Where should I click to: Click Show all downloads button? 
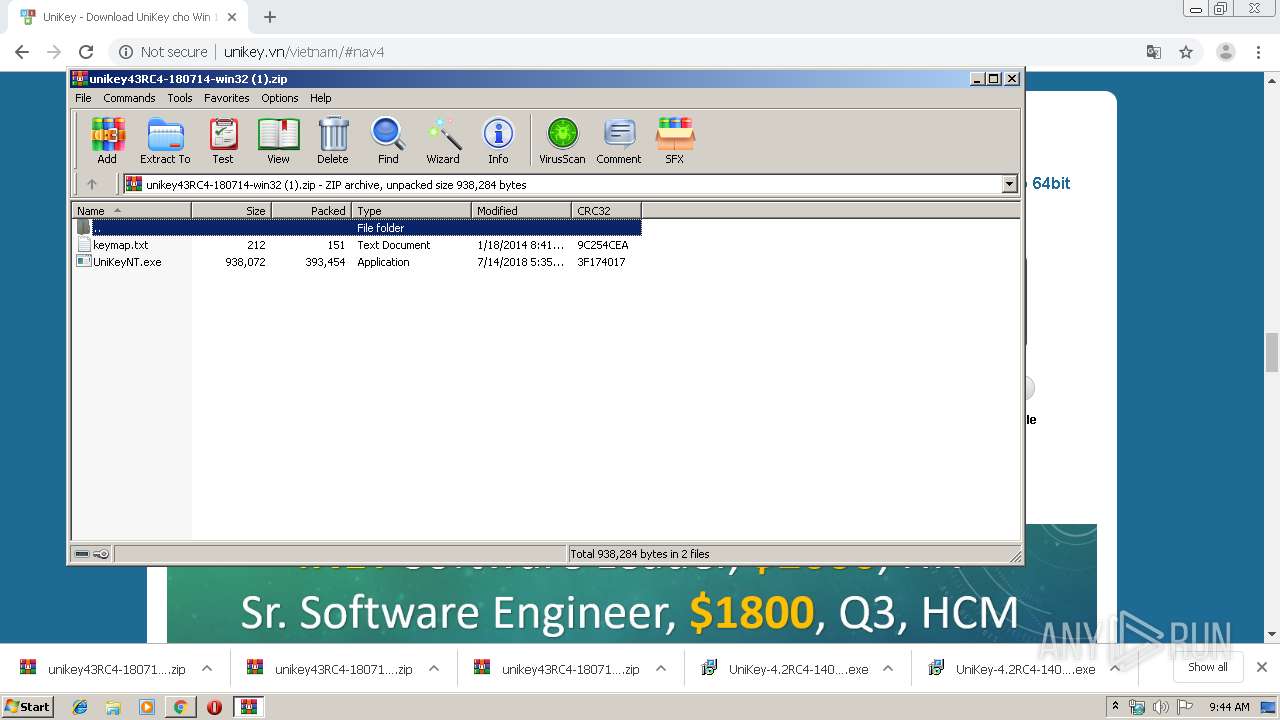[x=1207, y=667]
